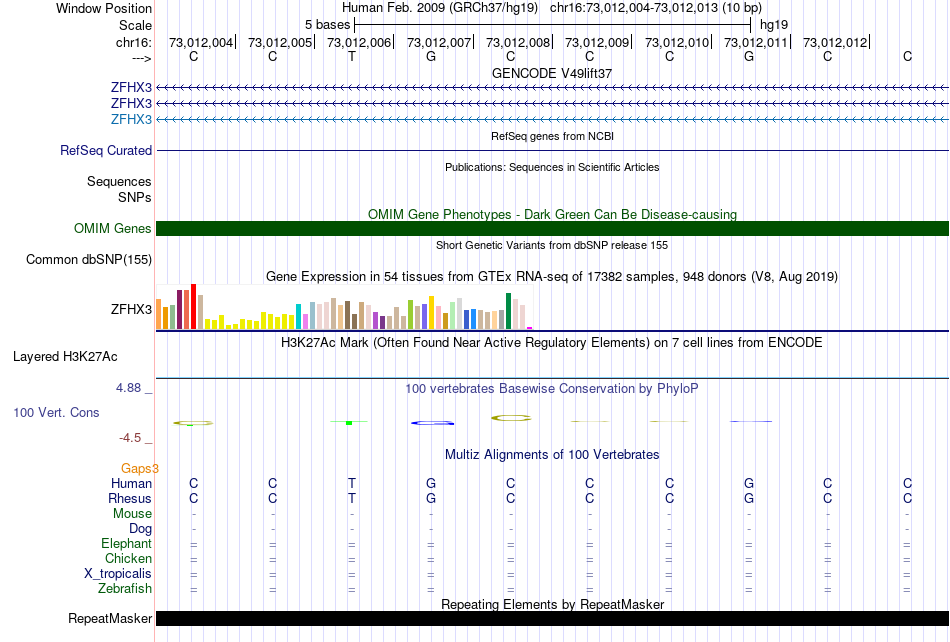Viewport: 950px width, 642px height.
Task: Click the 100 Vert. Cons label
Action: tap(56, 412)
